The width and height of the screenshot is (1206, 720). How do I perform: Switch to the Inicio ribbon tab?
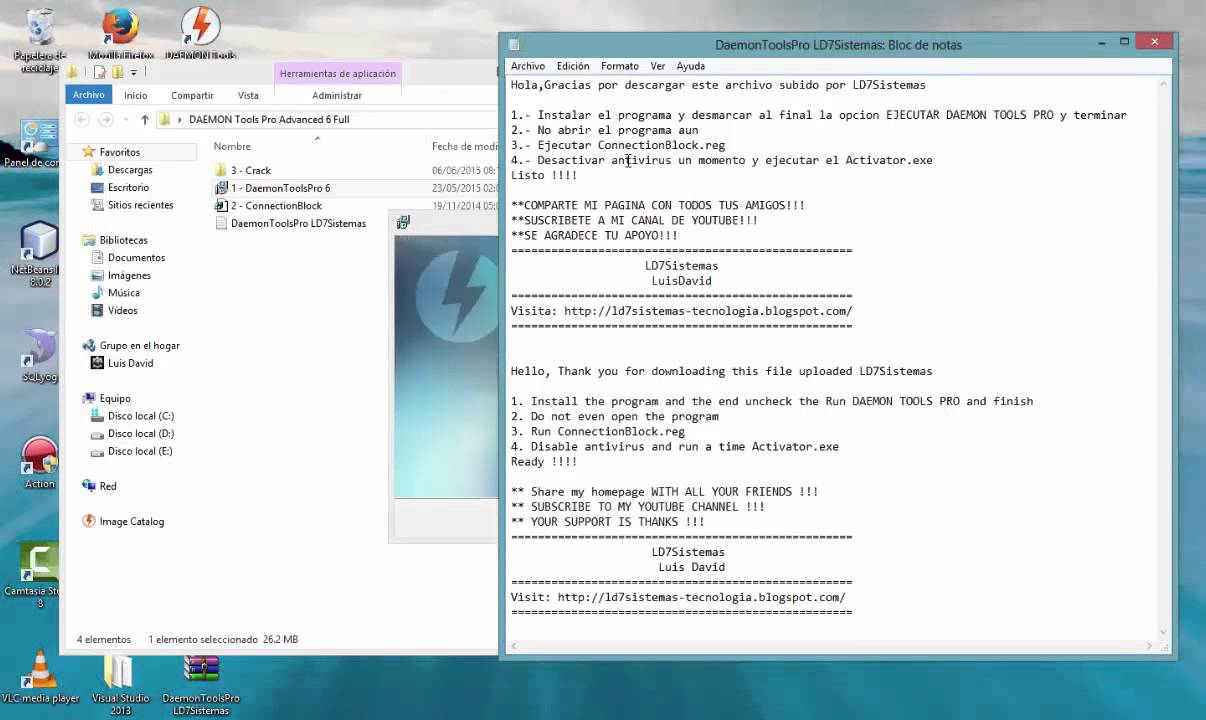click(136, 95)
